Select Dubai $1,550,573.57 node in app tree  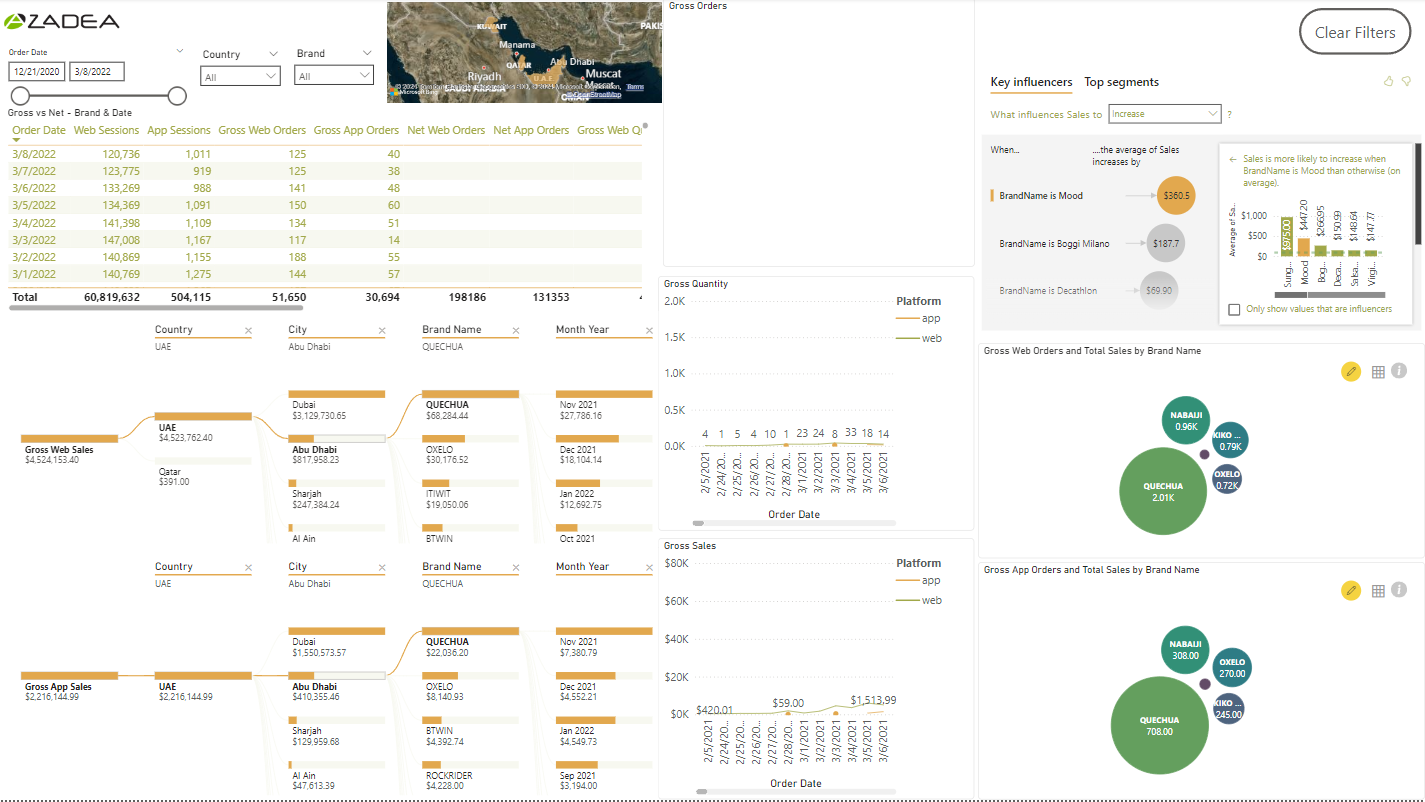tap(336, 642)
